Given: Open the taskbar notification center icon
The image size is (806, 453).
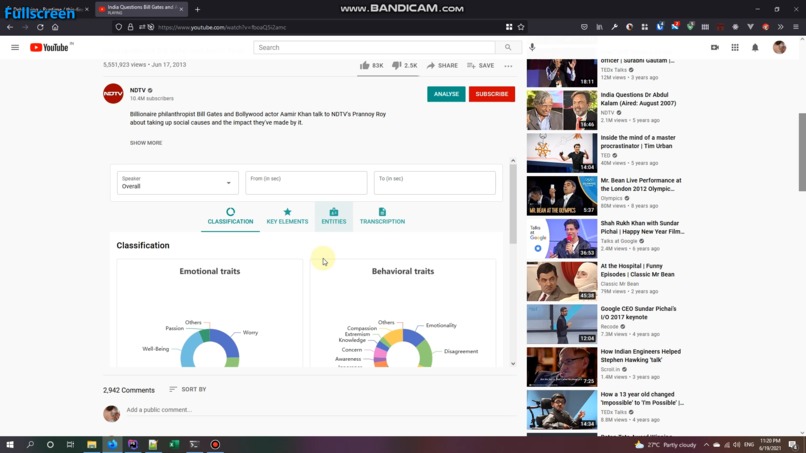Looking at the screenshot, I should pos(793,445).
